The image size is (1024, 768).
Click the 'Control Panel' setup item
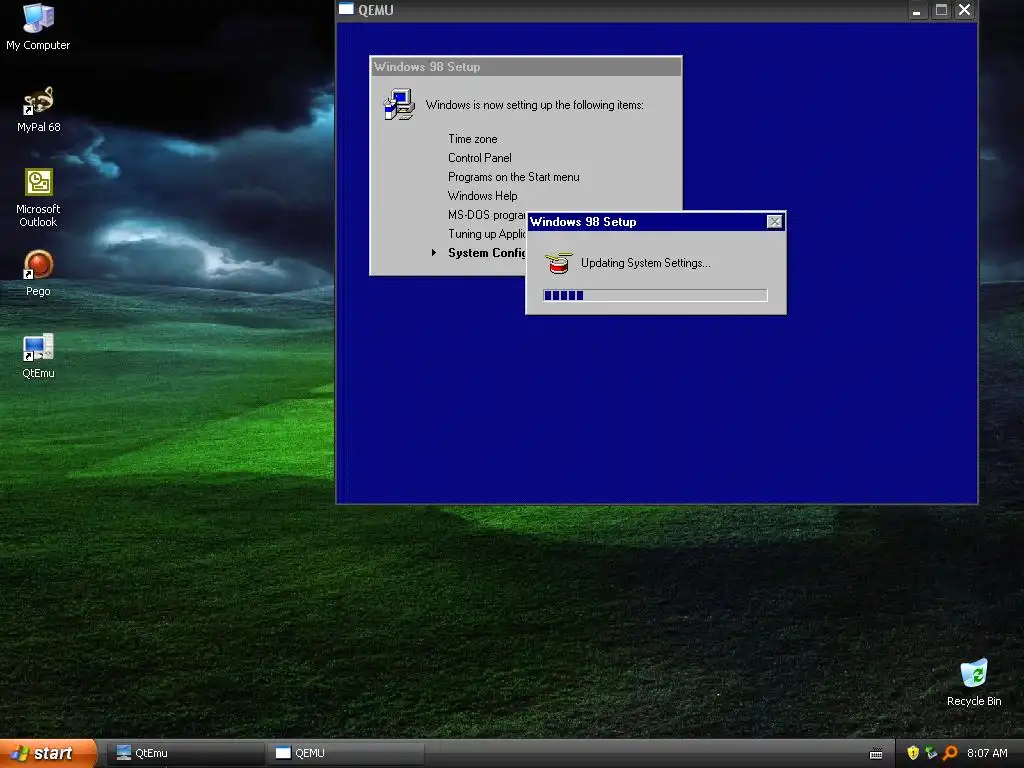point(479,158)
